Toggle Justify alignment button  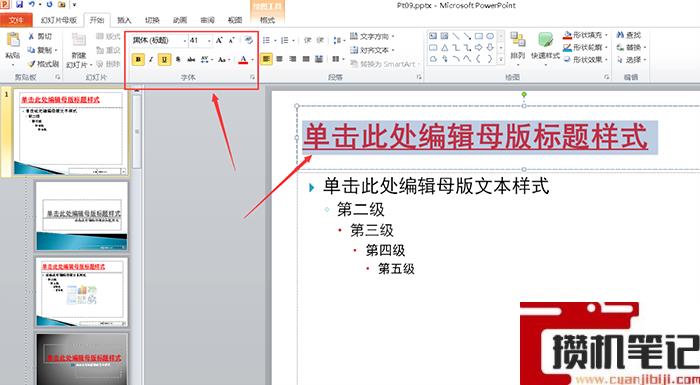pyautogui.click(x=306, y=59)
